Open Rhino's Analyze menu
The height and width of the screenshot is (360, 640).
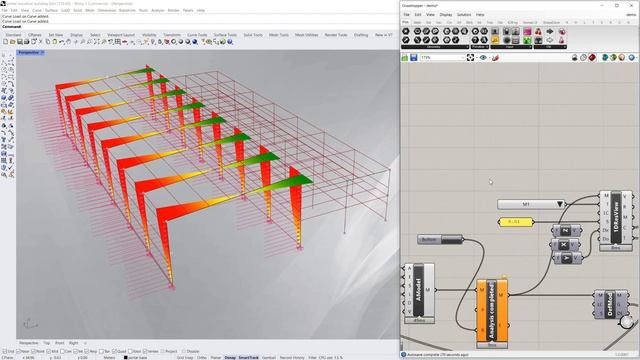click(x=158, y=10)
